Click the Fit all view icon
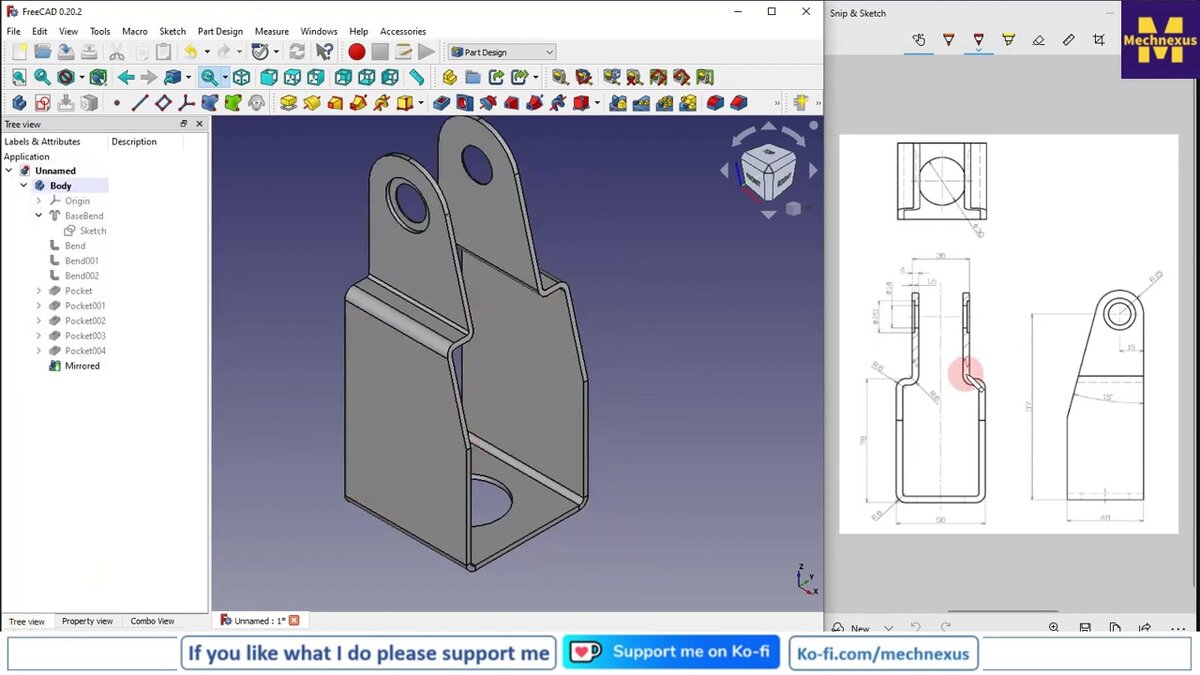This screenshot has height=675, width=1200. click(19, 77)
